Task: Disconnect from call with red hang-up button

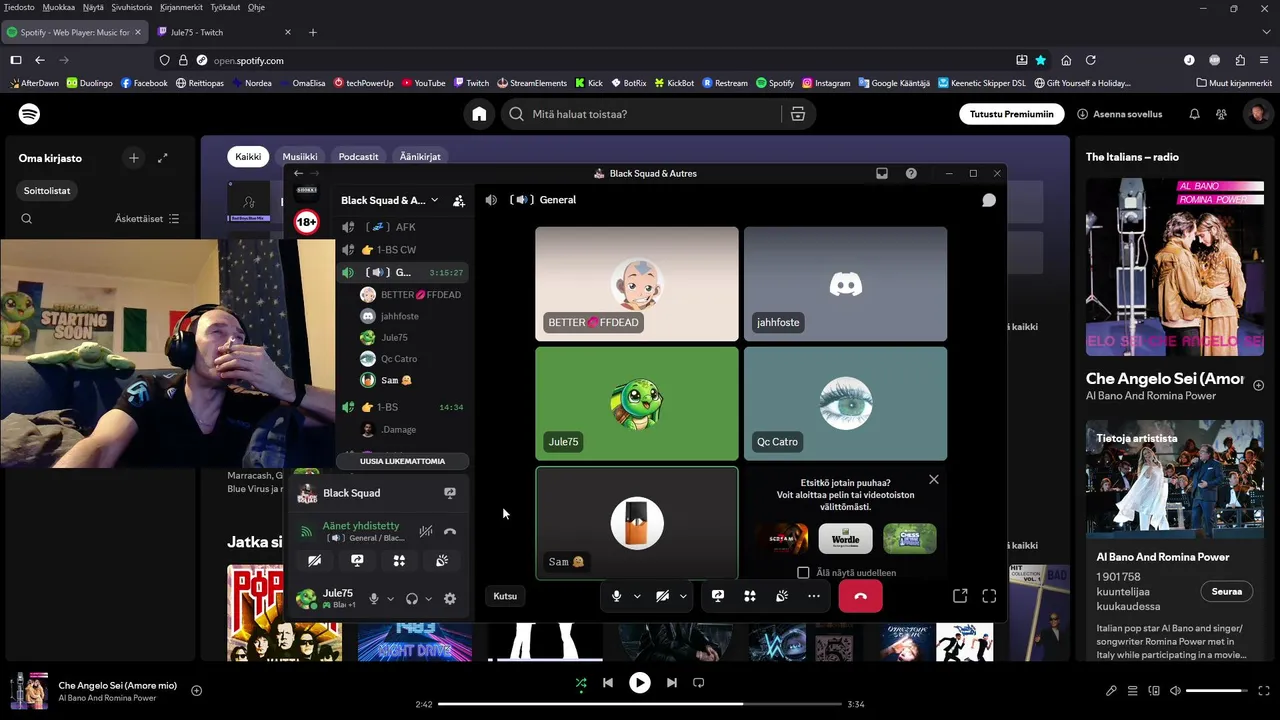Action: point(861,596)
